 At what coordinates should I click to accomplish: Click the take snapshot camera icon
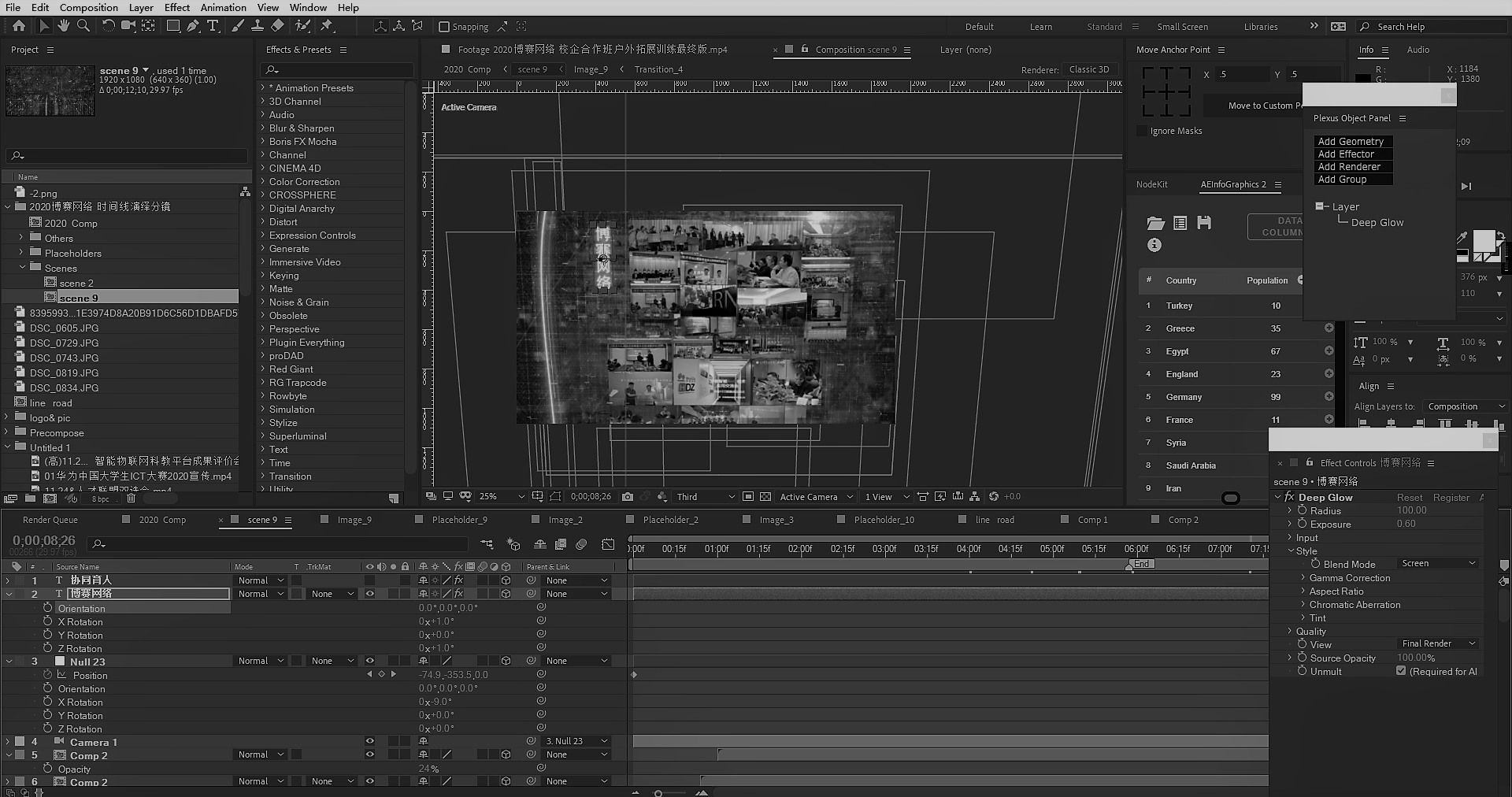pyautogui.click(x=628, y=497)
